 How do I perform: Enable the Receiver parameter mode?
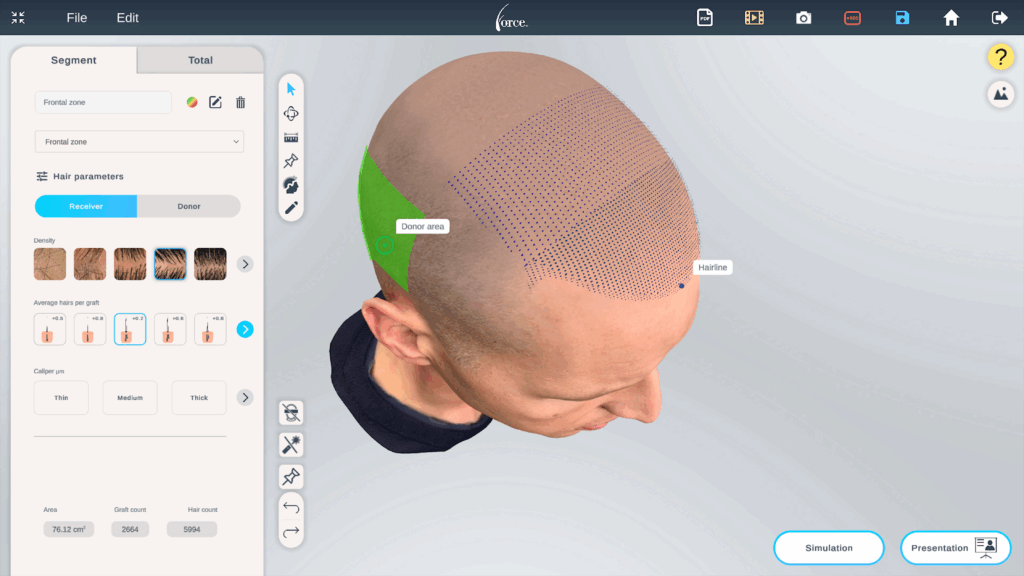[x=85, y=206]
